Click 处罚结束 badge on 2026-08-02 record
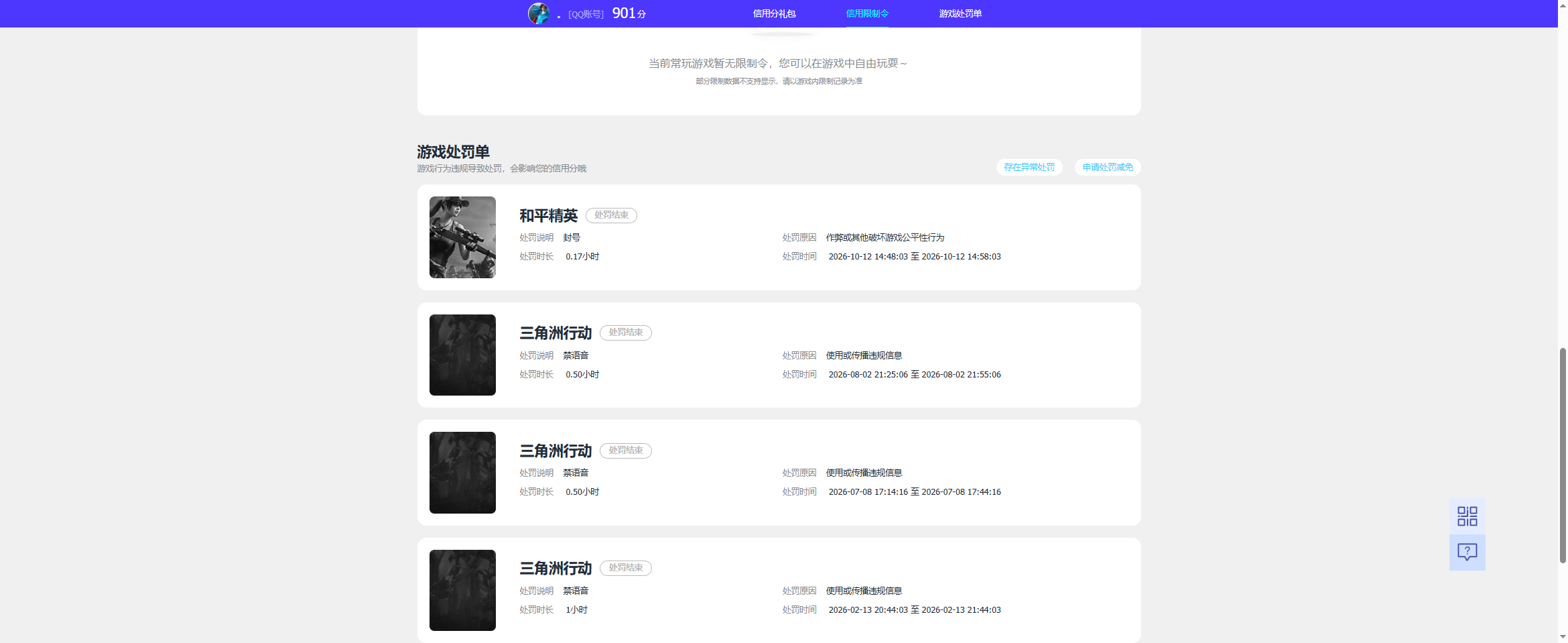The width and height of the screenshot is (1568, 643). point(626,333)
